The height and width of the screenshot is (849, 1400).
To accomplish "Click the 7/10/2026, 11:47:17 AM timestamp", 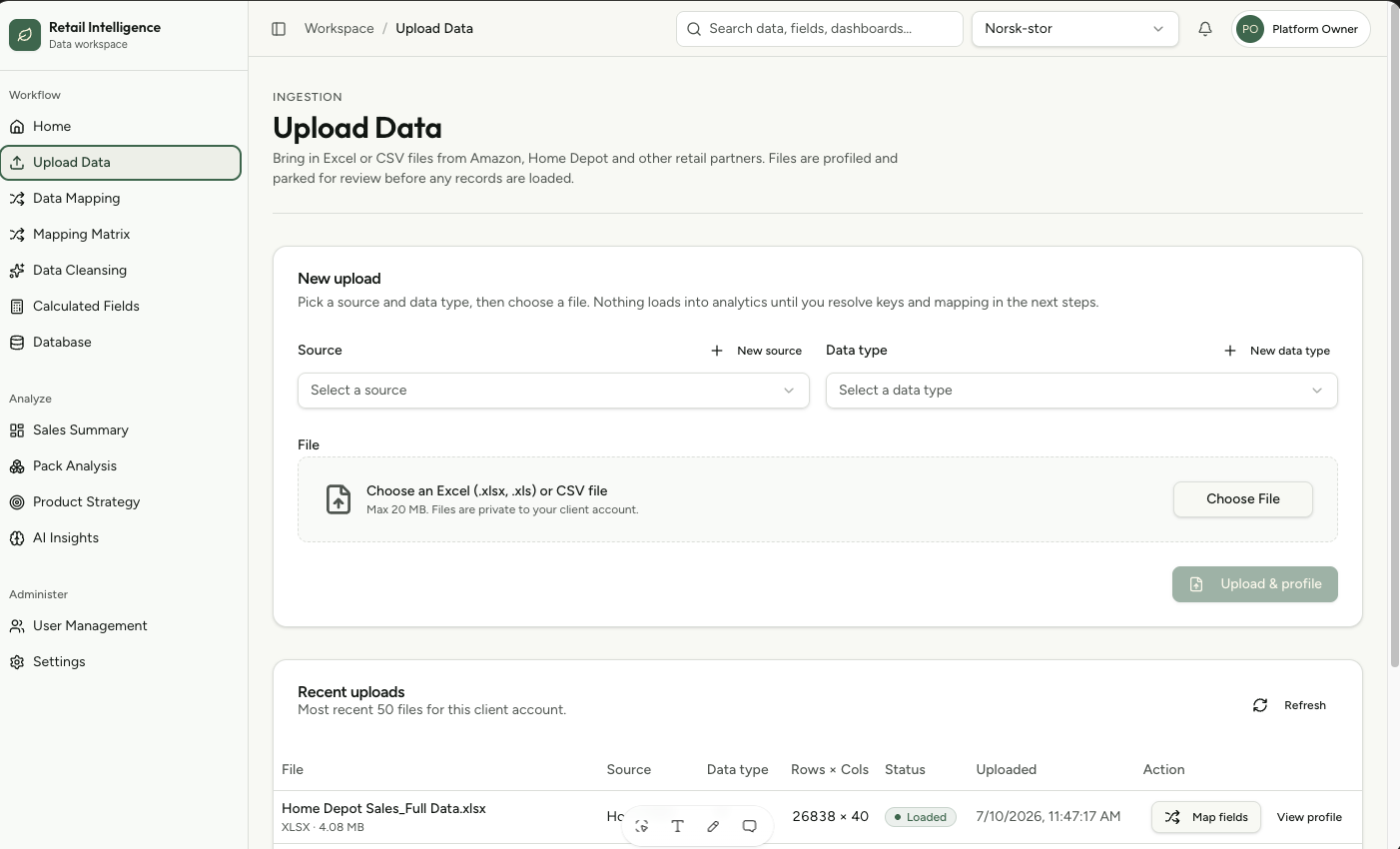I will [1048, 817].
